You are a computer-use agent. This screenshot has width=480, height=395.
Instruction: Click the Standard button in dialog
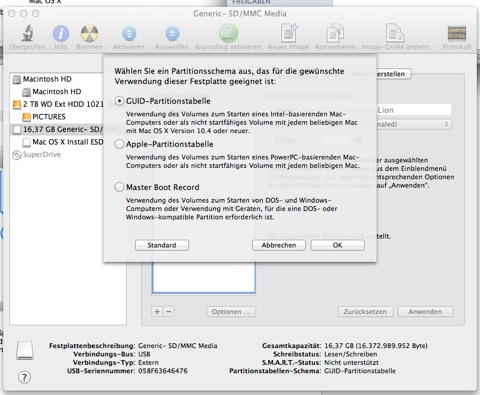tap(162, 245)
